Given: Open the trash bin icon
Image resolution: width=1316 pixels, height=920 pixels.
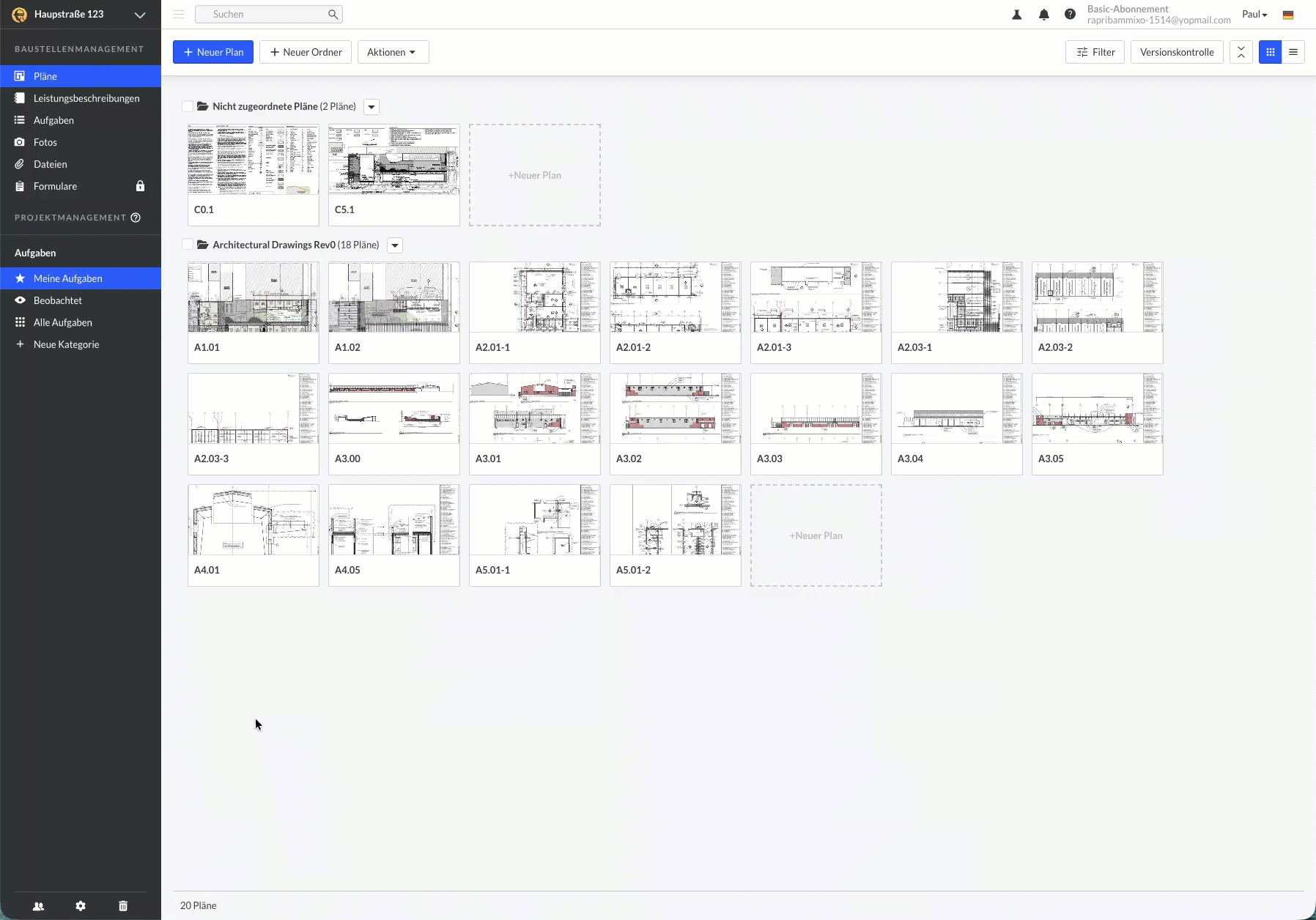Looking at the screenshot, I should coord(123,906).
